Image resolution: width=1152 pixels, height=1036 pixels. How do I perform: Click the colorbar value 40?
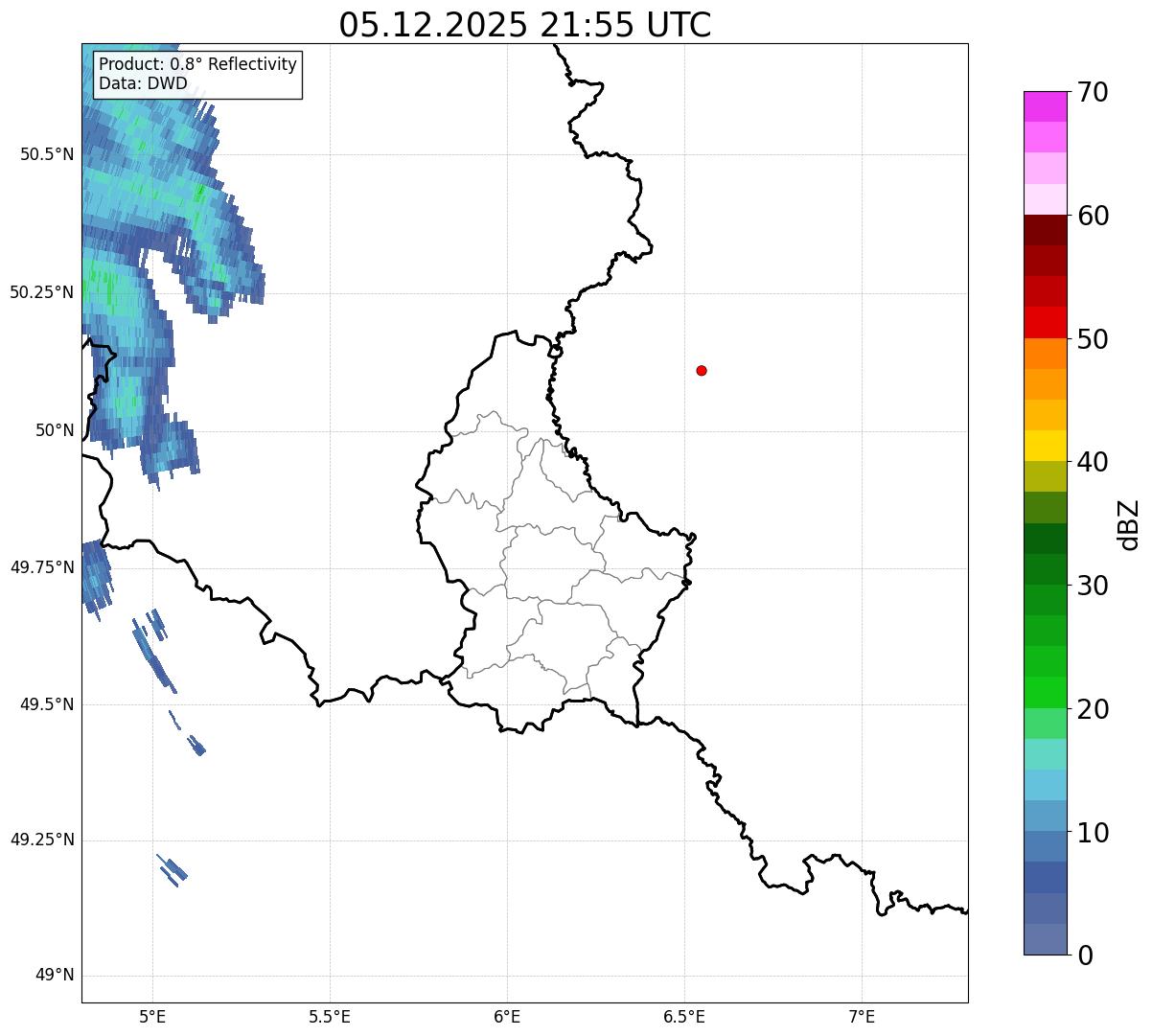click(1093, 462)
